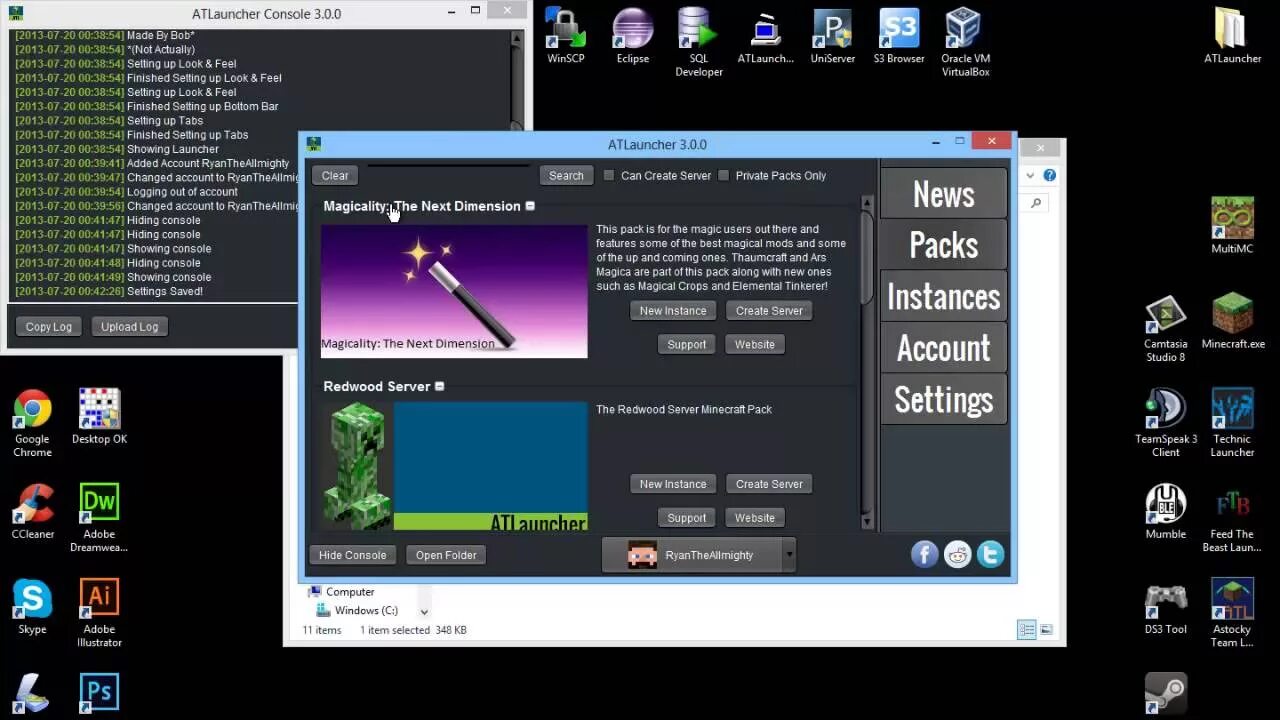Switch to the Settings tab
This screenshot has width=1280, height=720.
coord(943,400)
